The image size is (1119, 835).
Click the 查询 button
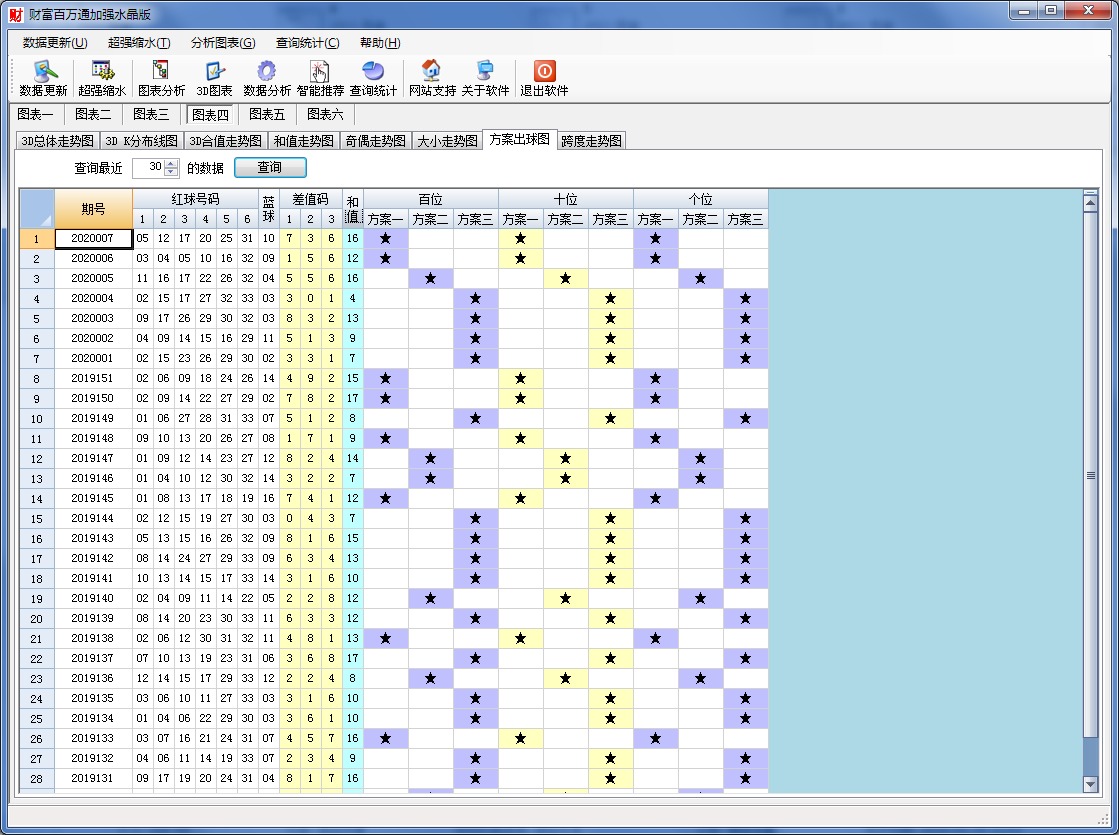270,167
